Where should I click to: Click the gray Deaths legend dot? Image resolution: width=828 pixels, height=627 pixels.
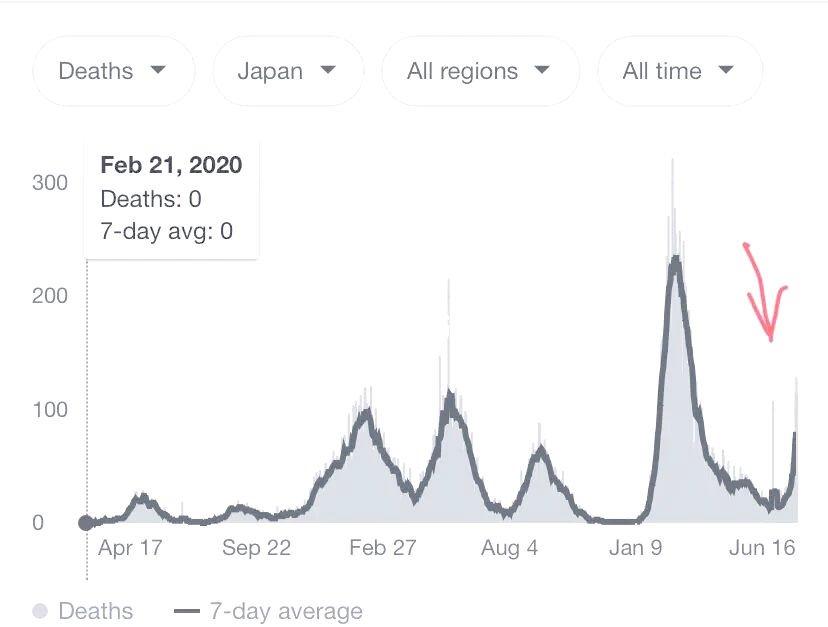point(40,611)
